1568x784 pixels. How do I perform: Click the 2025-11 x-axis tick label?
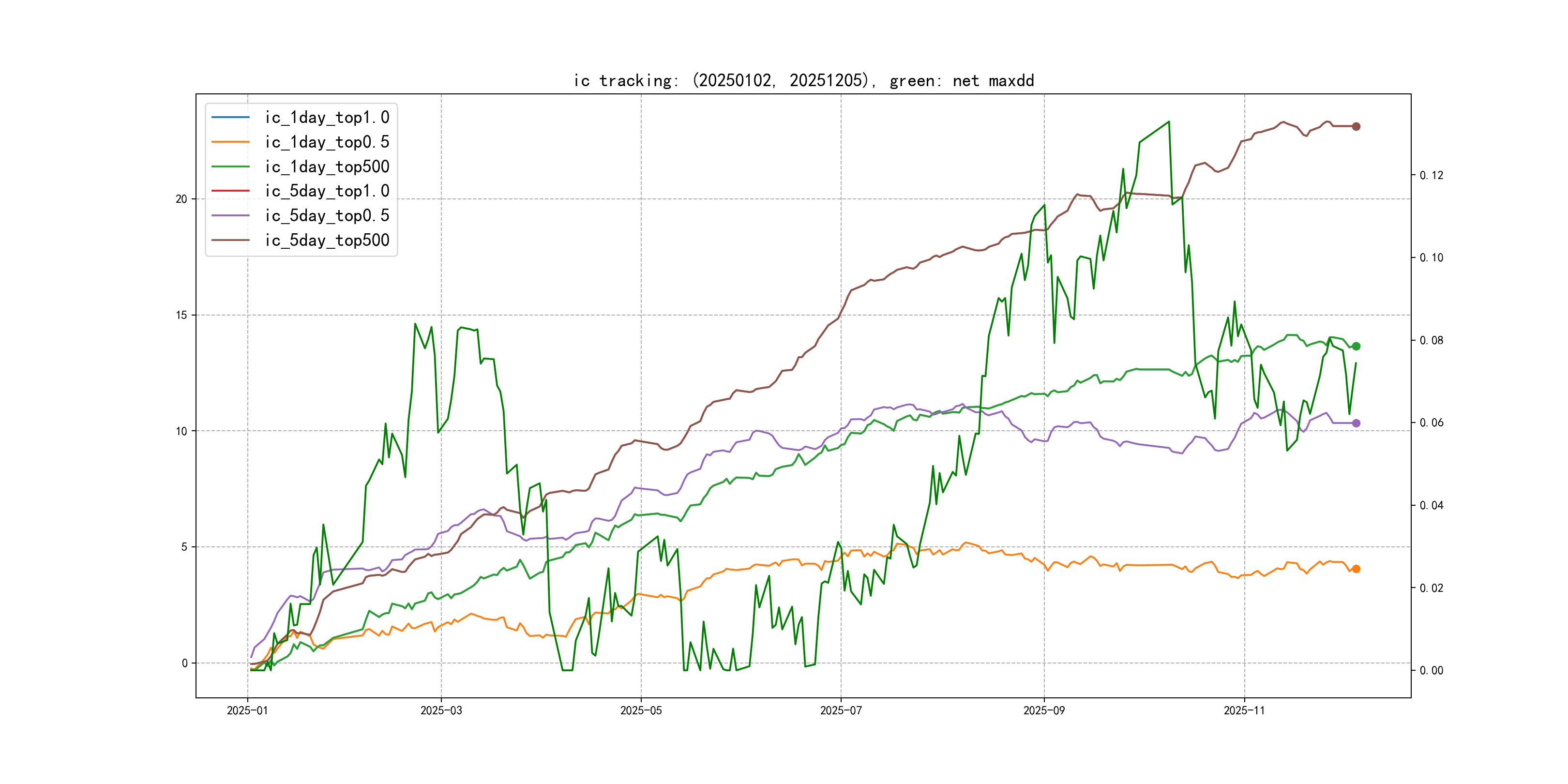[x=1244, y=710]
